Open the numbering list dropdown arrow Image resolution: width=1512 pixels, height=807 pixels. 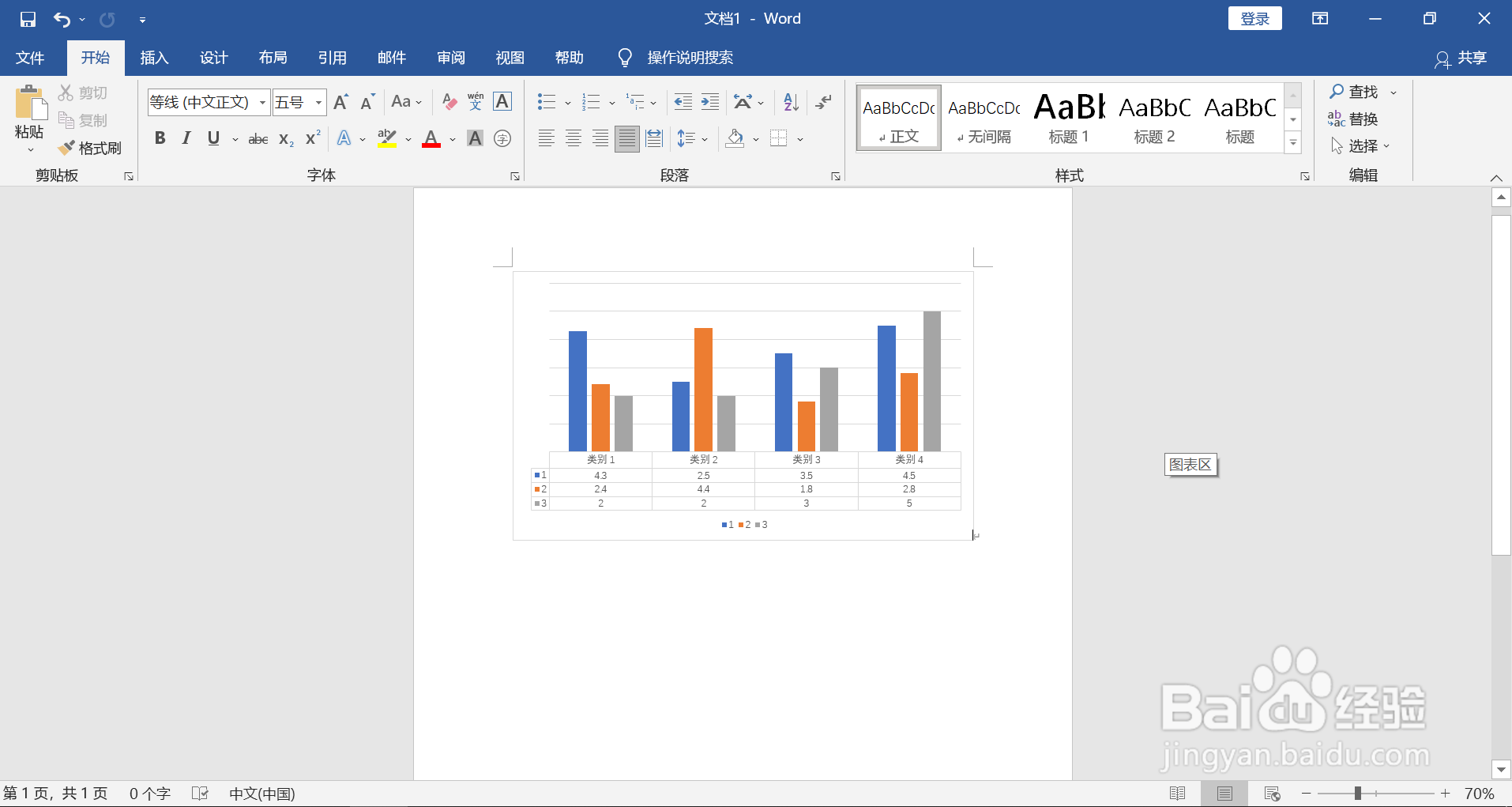tap(612, 103)
